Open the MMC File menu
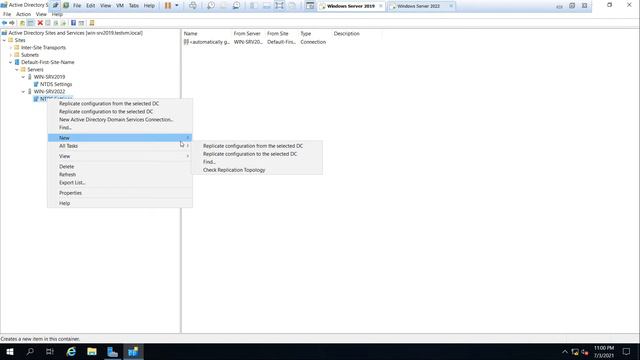Screen dimensions: 640x360 (x=7, y=14)
